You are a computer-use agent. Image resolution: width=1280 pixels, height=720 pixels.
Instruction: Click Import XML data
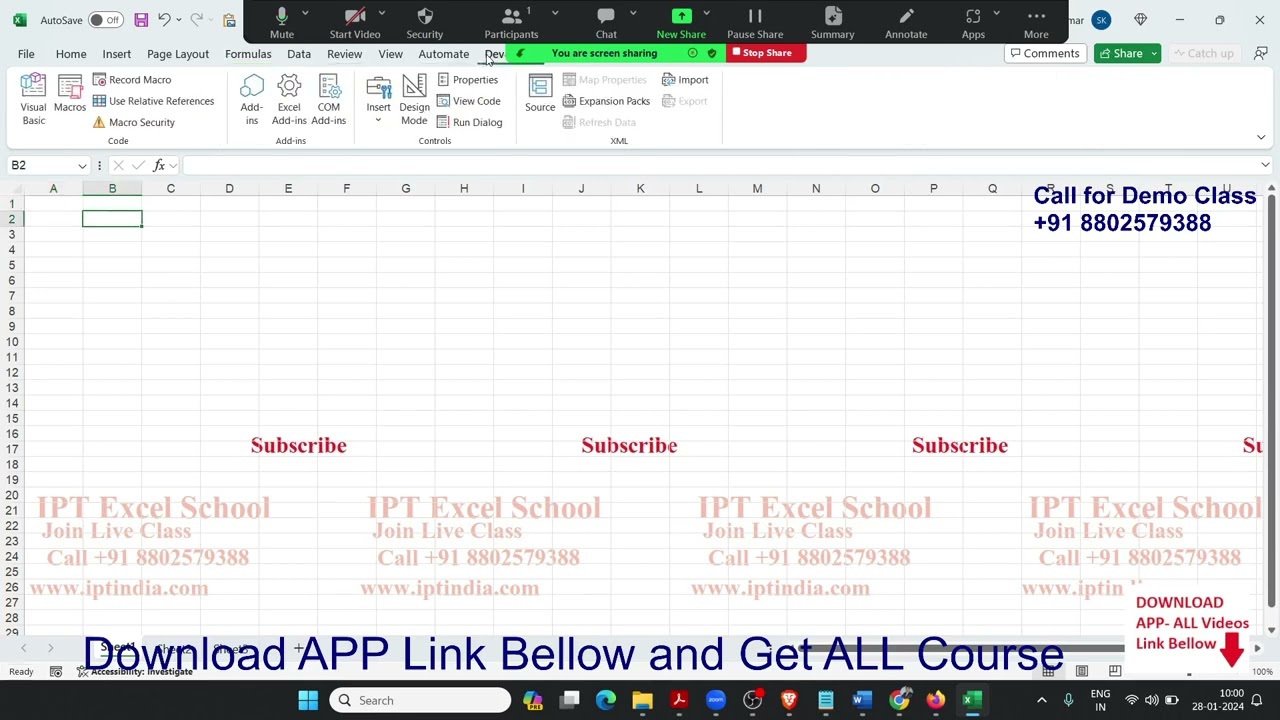tap(685, 80)
